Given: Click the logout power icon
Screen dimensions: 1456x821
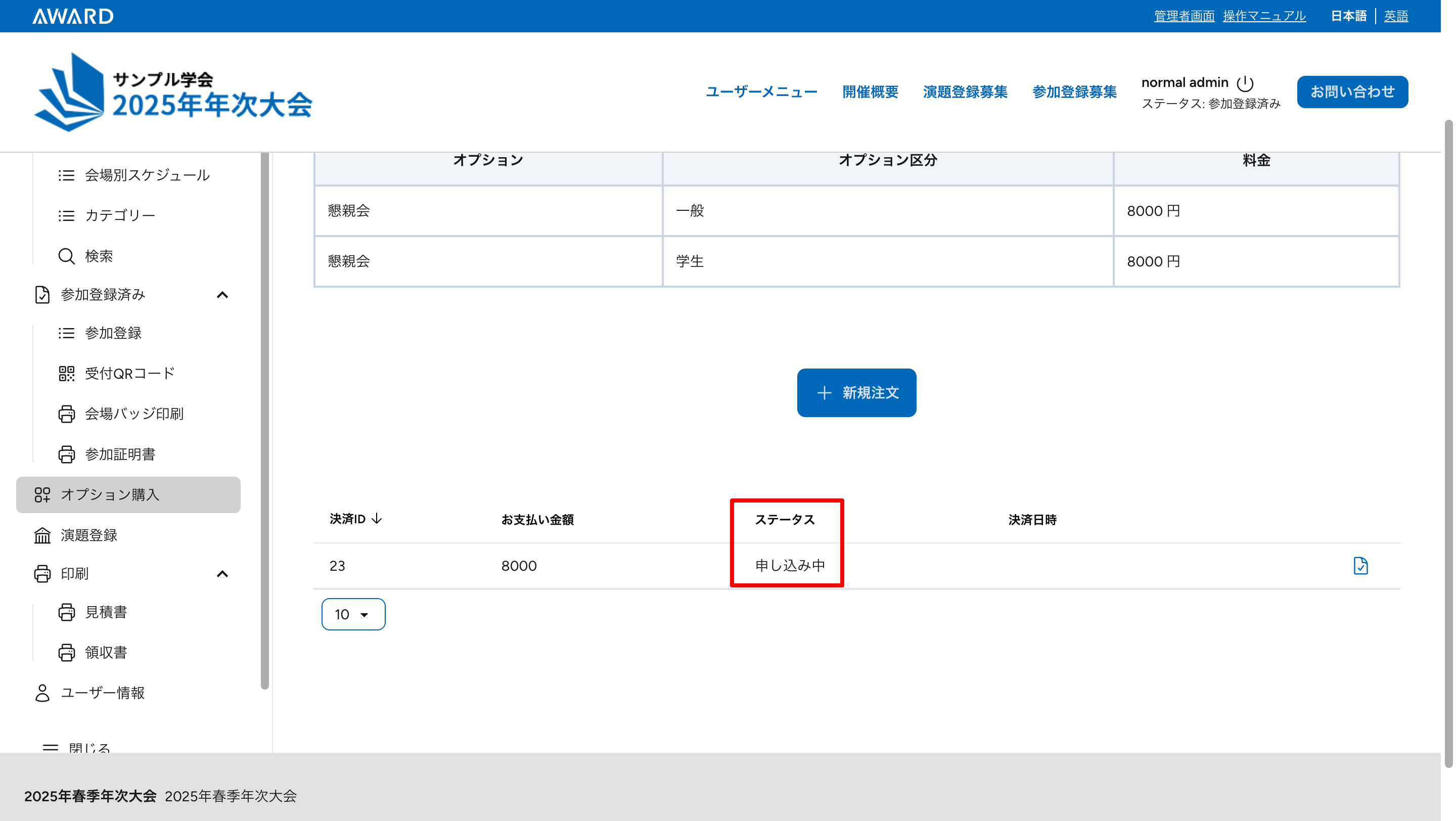Looking at the screenshot, I should pos(1245,83).
